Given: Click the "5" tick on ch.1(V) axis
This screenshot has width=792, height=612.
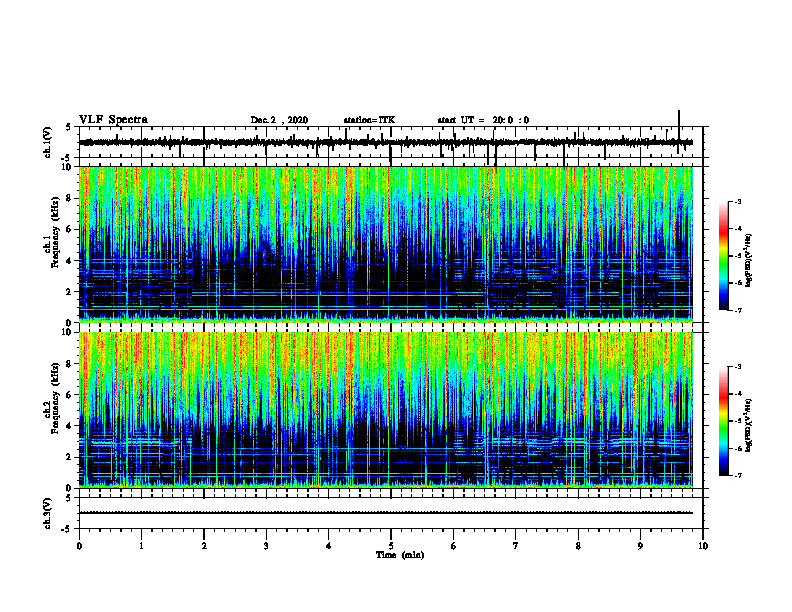Looking at the screenshot, I should point(69,127).
